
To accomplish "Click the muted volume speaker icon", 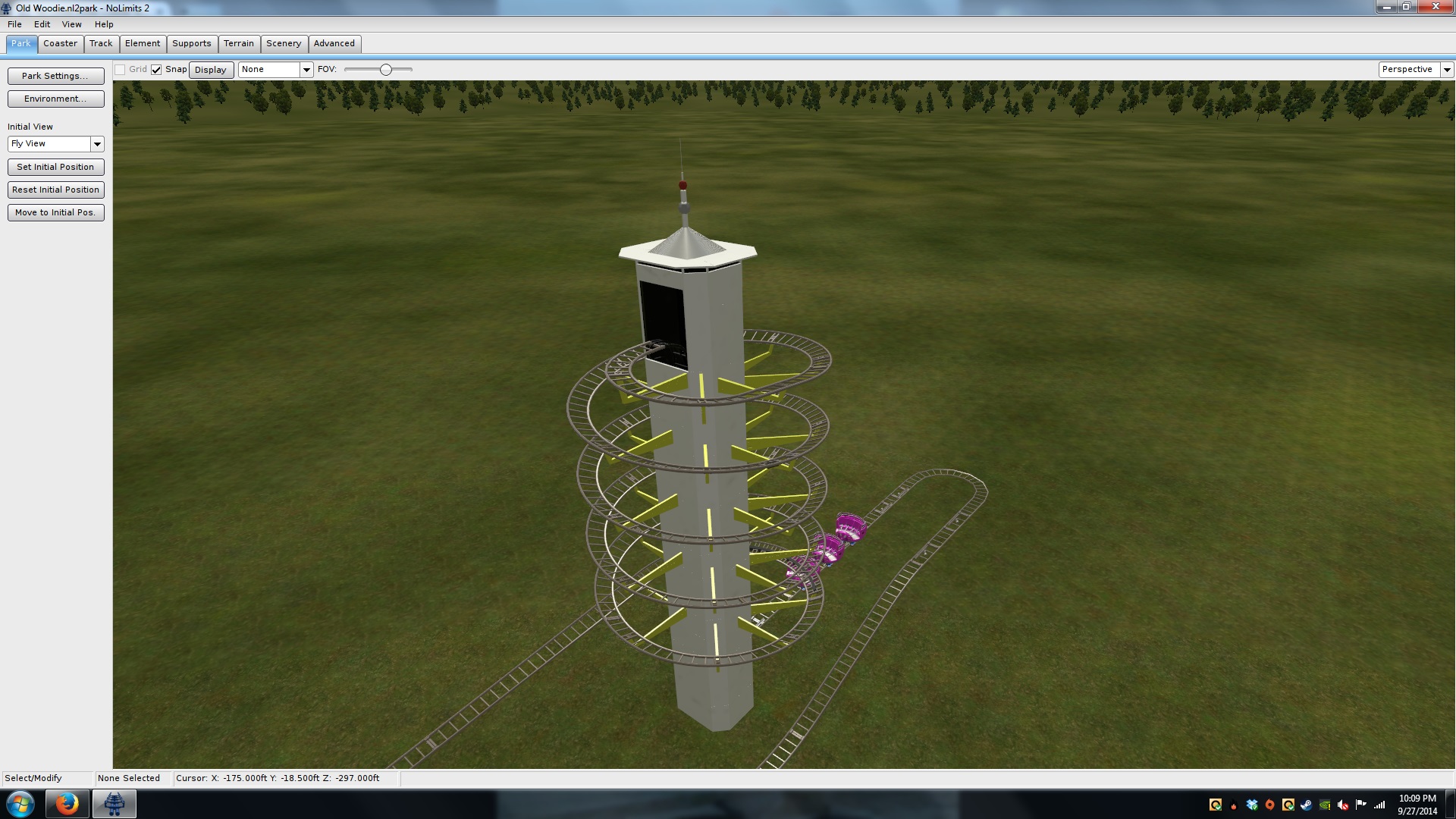I will coord(1343,805).
